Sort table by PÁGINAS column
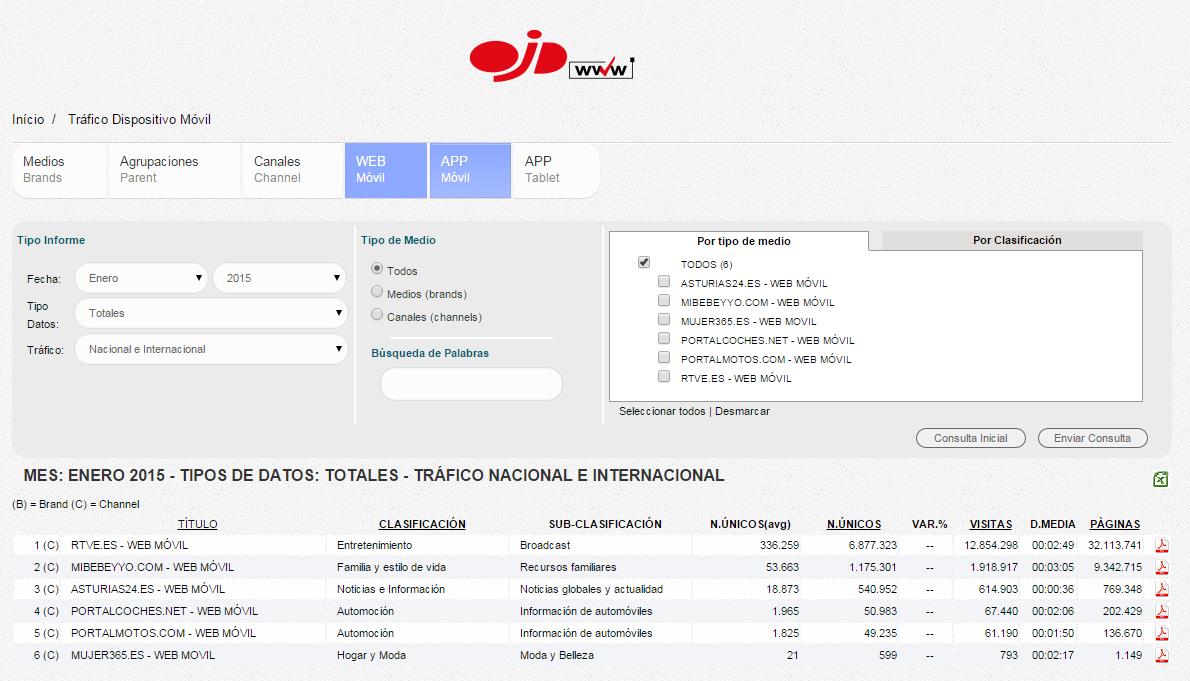Screen dimensions: 1190x681 point(1115,524)
